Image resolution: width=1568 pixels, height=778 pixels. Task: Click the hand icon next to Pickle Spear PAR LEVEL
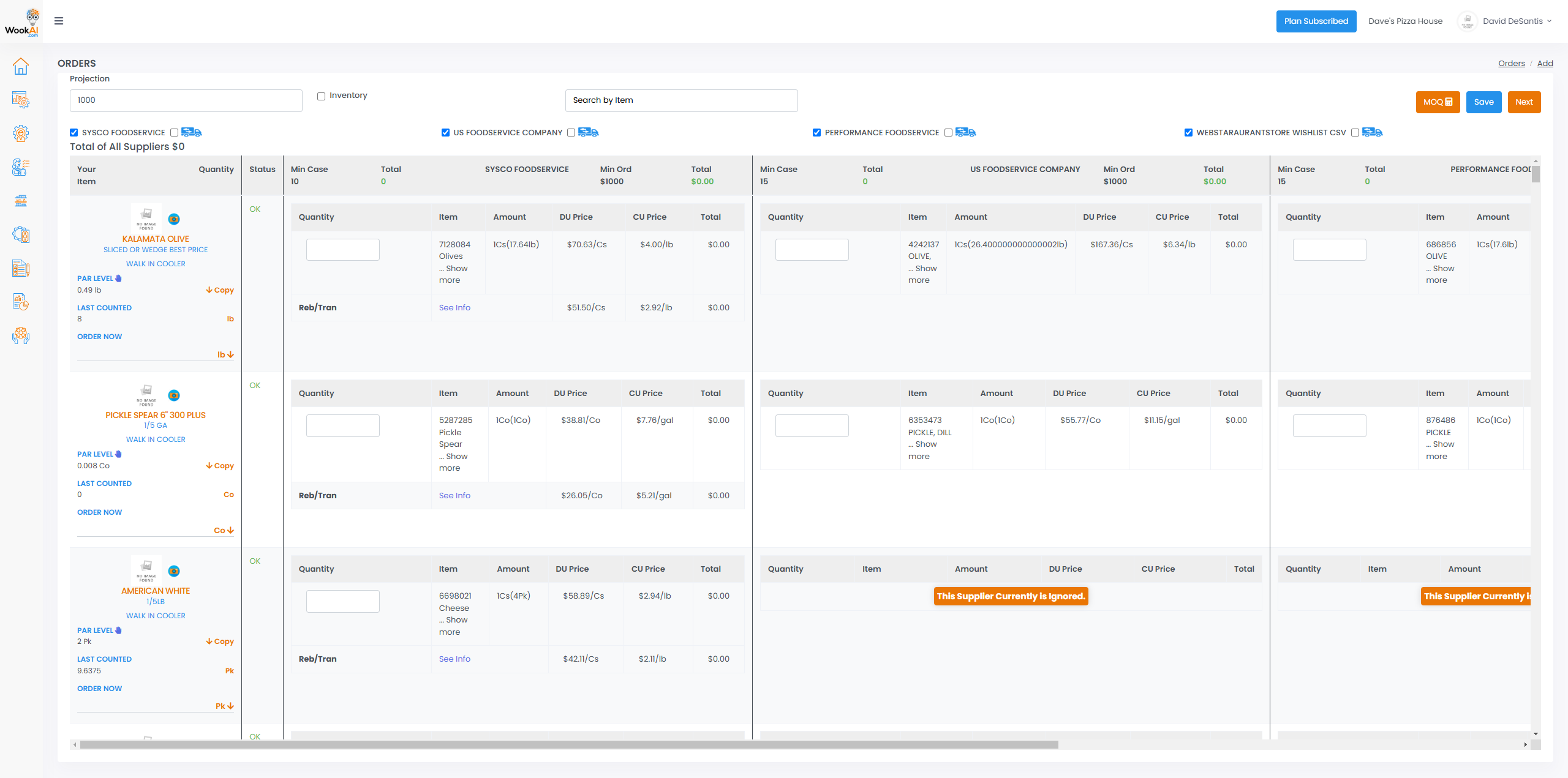coord(119,454)
